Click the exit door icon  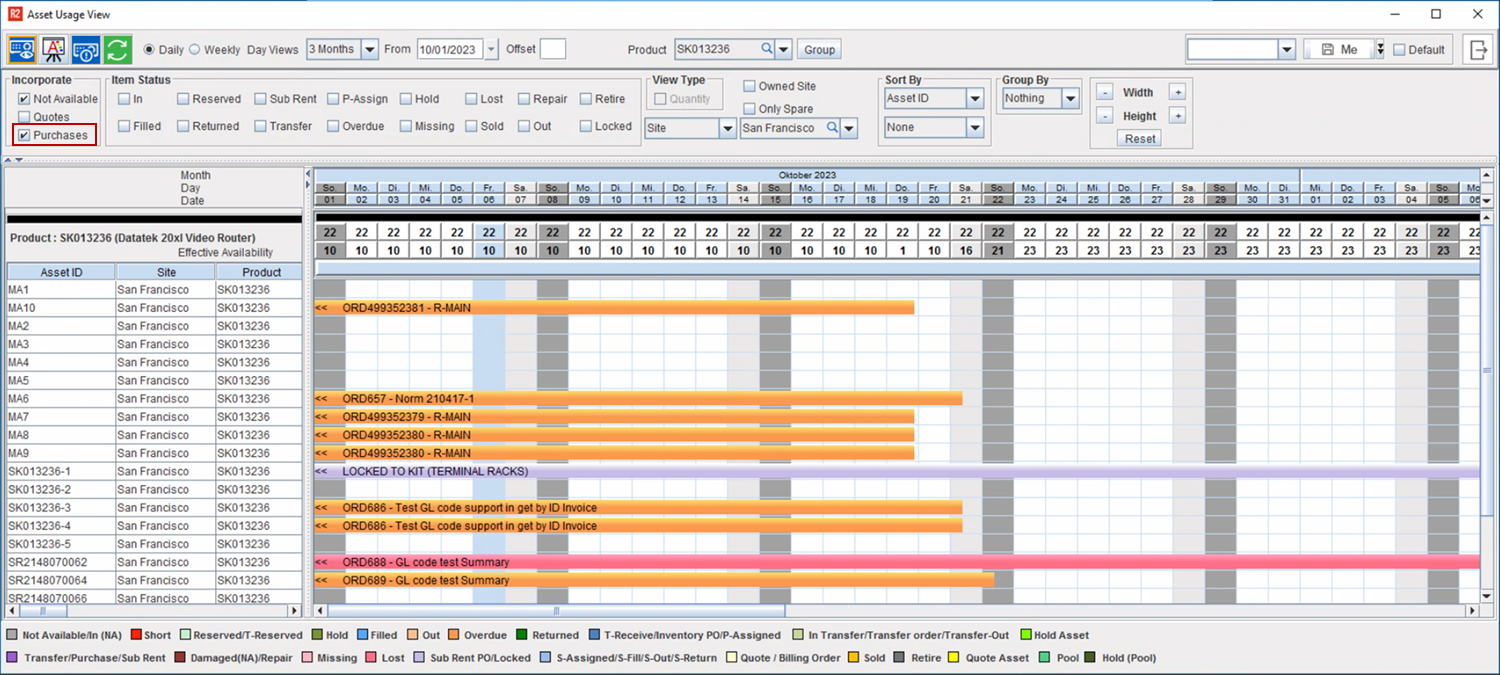pos(1477,49)
